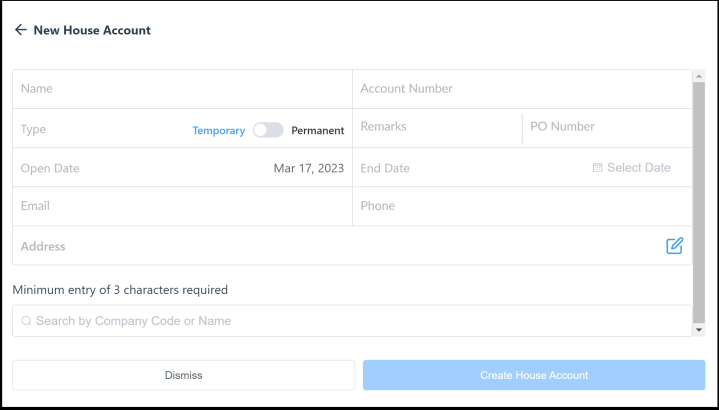Enter the PO Number field
The height and width of the screenshot is (410, 719).
[606, 127]
